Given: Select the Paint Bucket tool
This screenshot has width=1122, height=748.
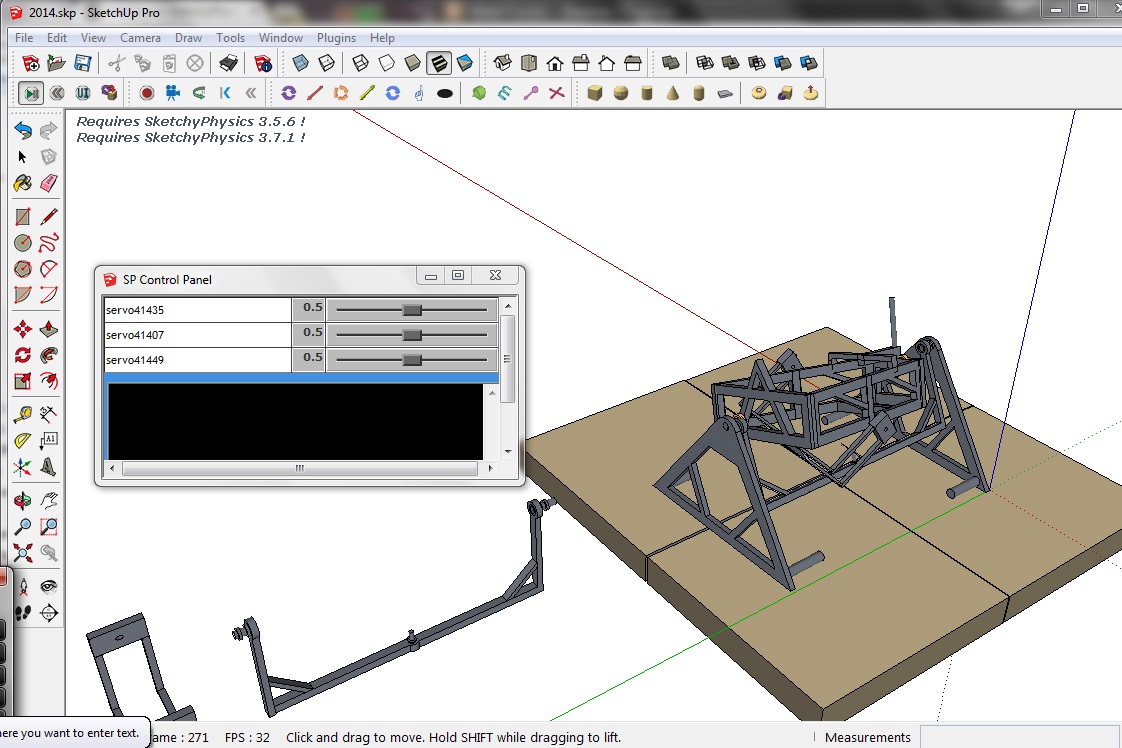Looking at the screenshot, I should pyautogui.click(x=23, y=184).
